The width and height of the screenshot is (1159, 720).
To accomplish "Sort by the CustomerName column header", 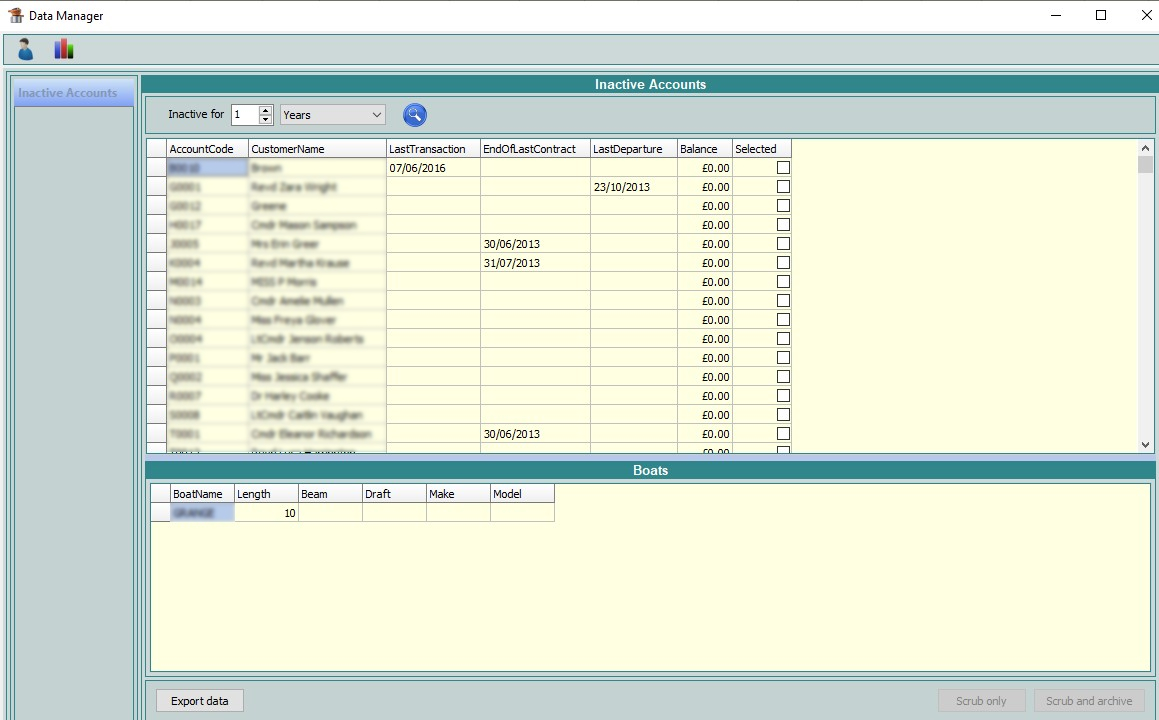I will click(x=317, y=149).
